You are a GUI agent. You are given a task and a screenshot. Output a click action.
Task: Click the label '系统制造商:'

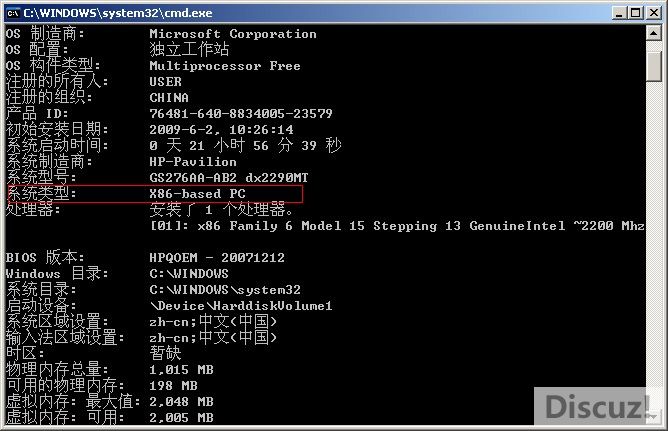[49, 162]
